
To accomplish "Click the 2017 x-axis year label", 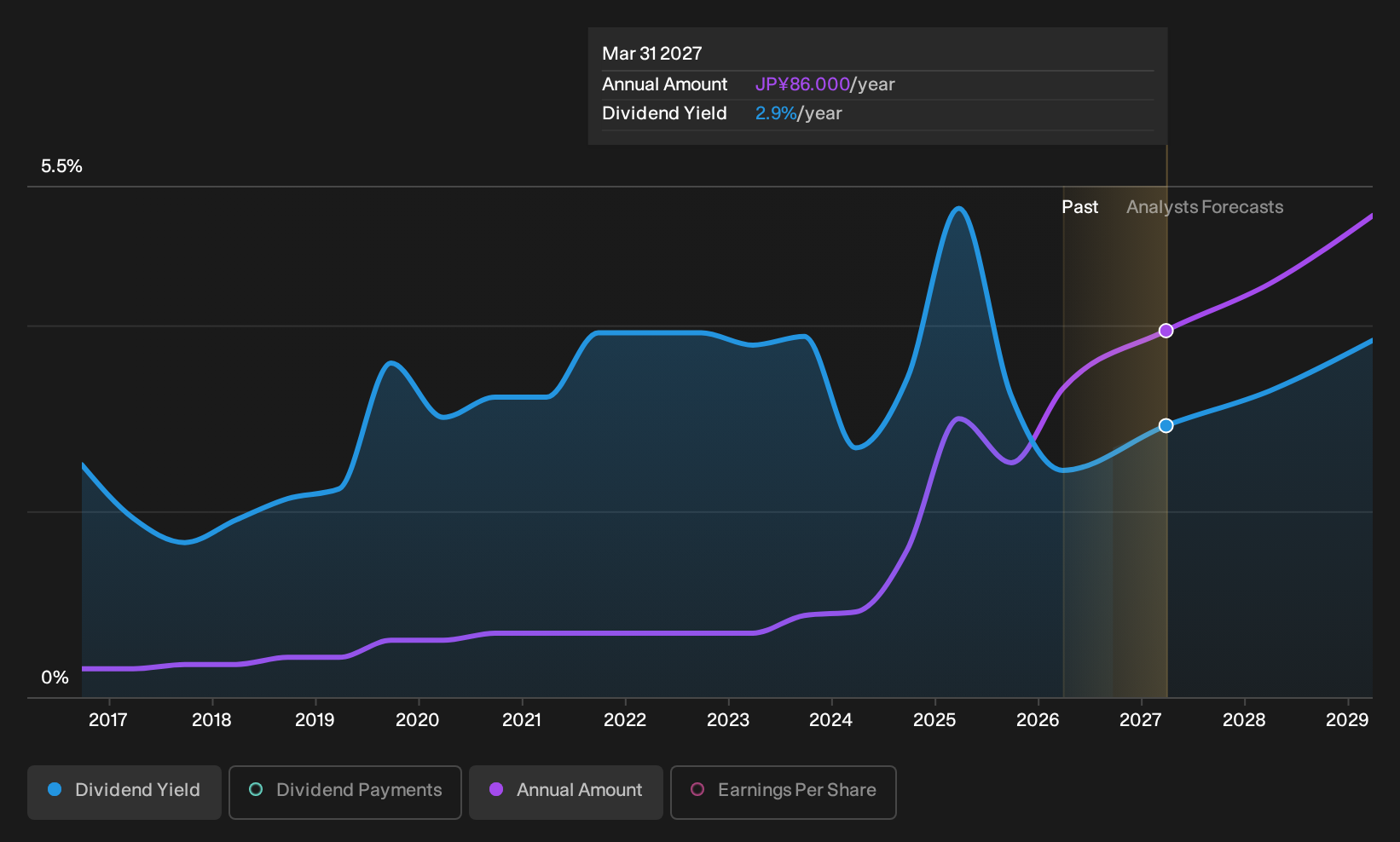I will (108, 720).
